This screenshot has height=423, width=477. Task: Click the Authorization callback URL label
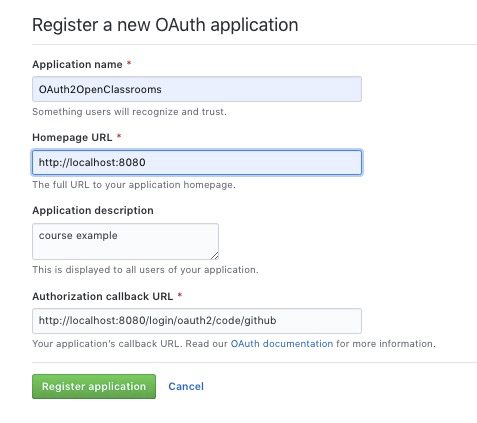tap(103, 296)
